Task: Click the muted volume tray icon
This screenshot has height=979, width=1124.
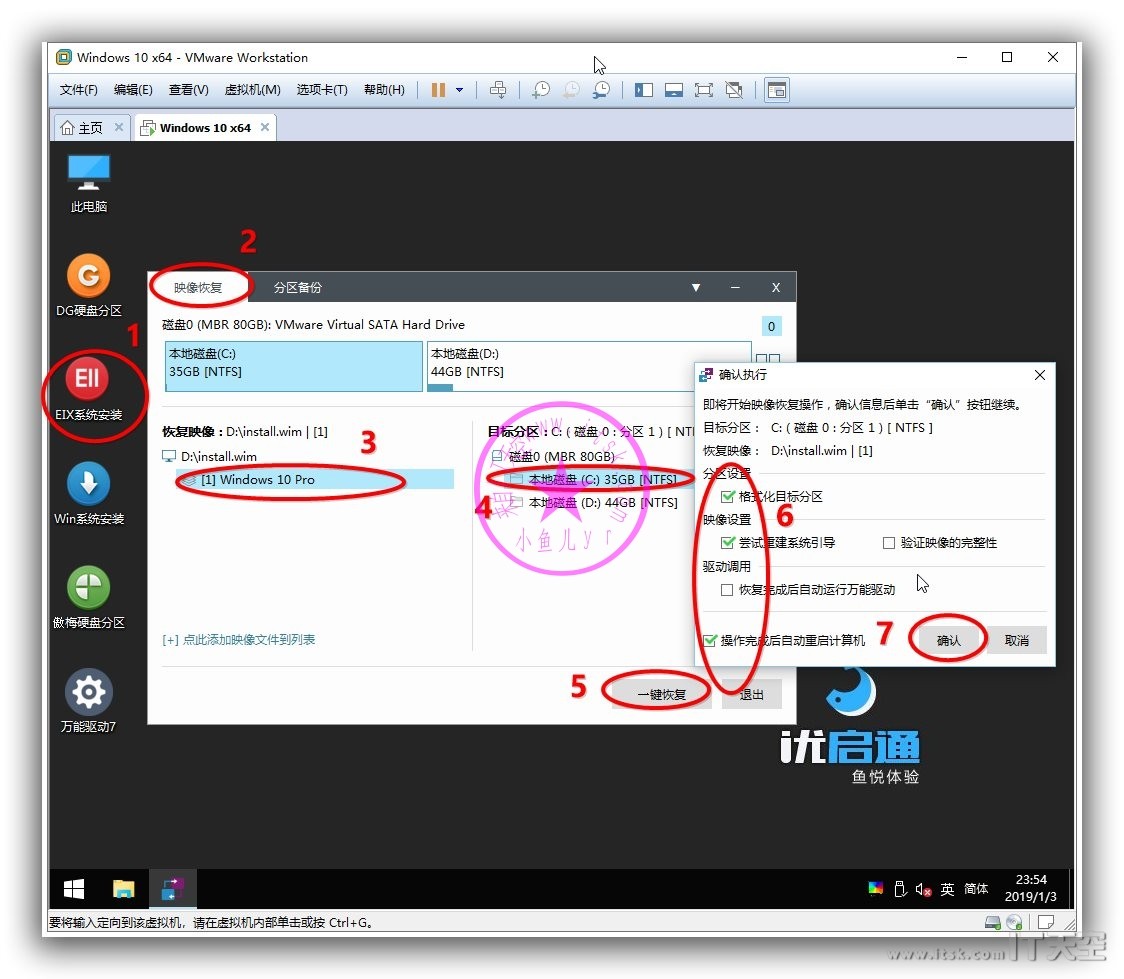Action: (923, 889)
